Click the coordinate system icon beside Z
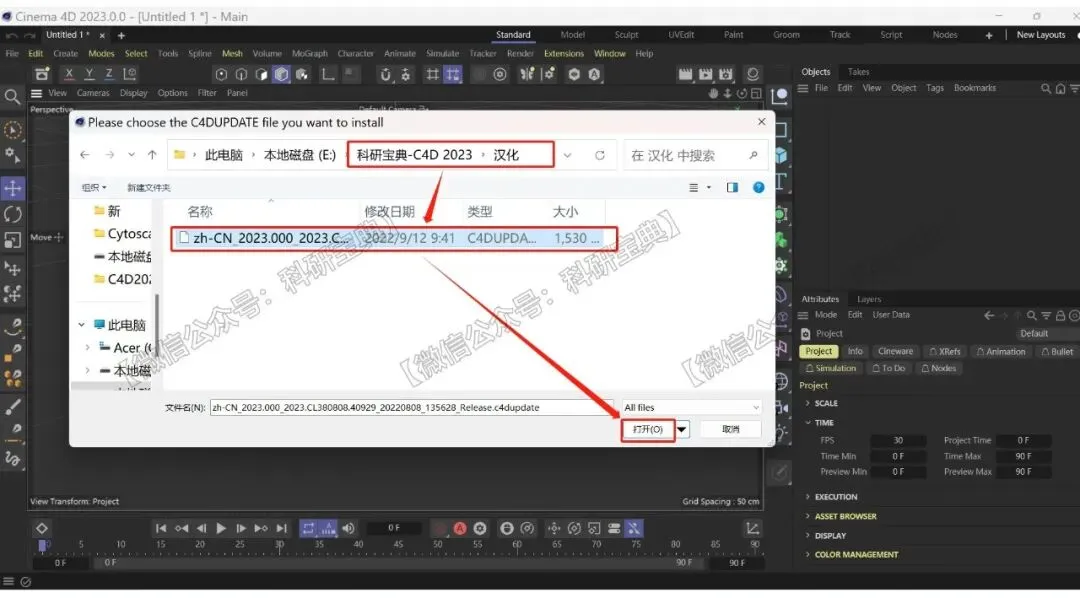Image resolution: width=1080 pixels, height=598 pixels. click(129, 74)
